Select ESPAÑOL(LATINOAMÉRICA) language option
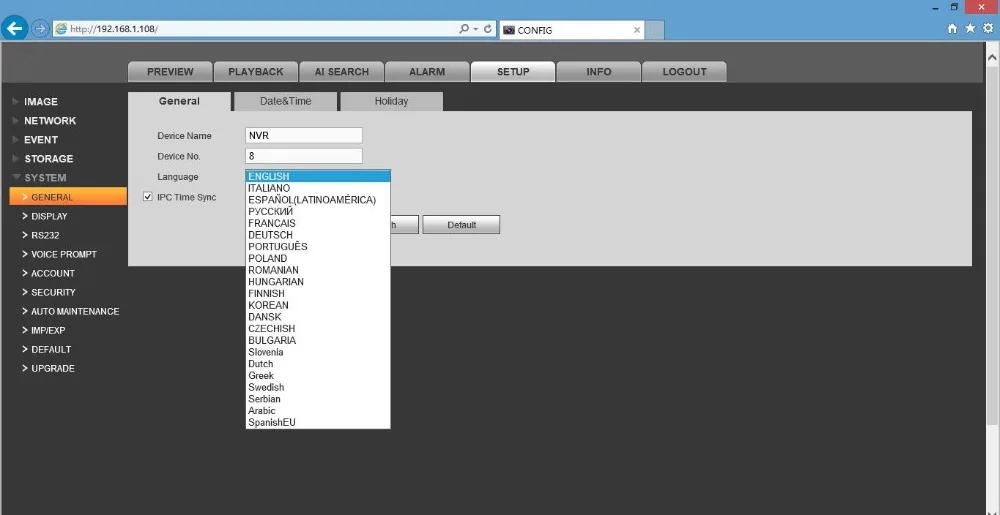The width and height of the screenshot is (1000, 515). (318, 200)
